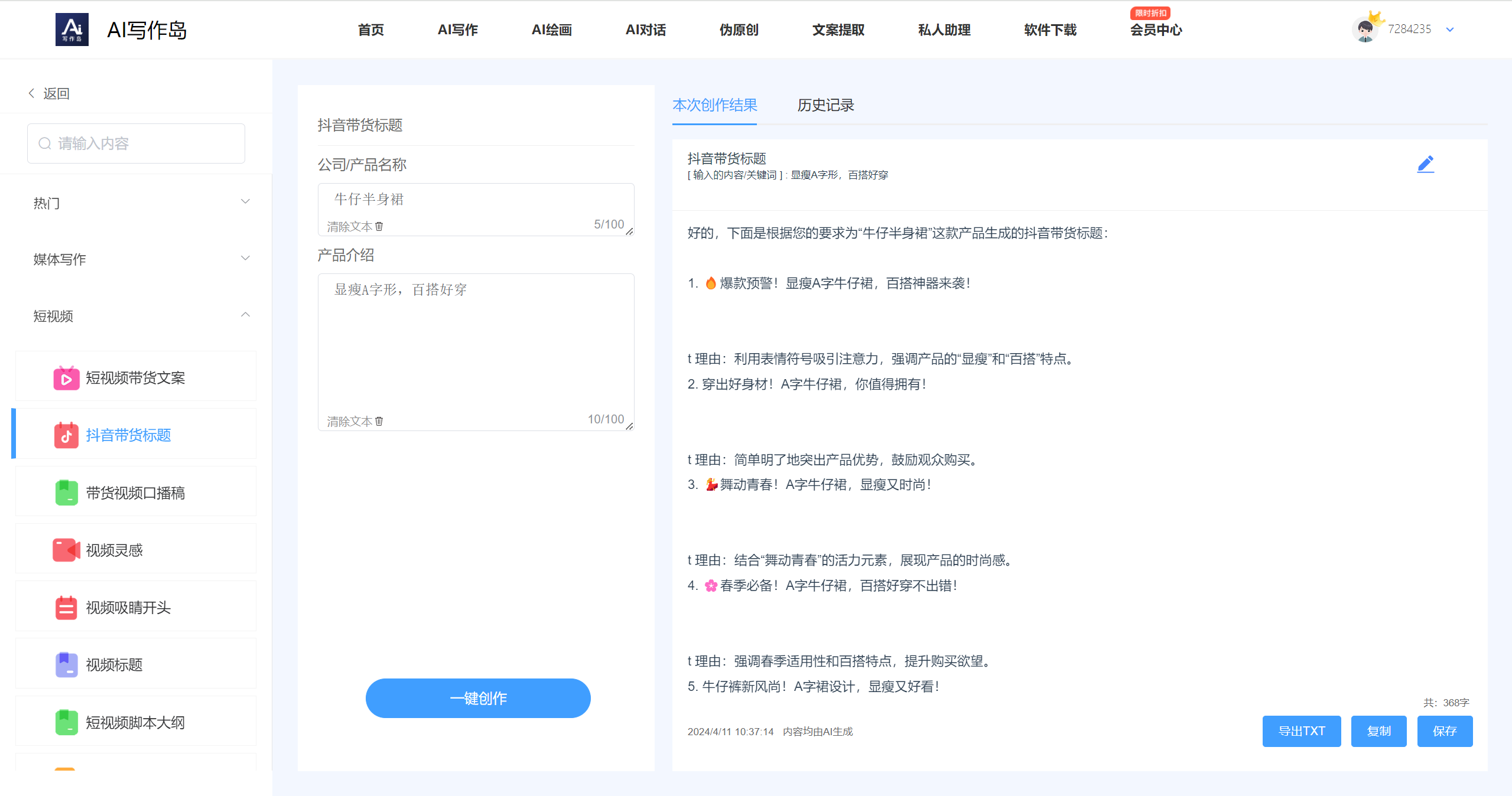Expand the 热门 category
The image size is (1512, 796).
point(141,203)
